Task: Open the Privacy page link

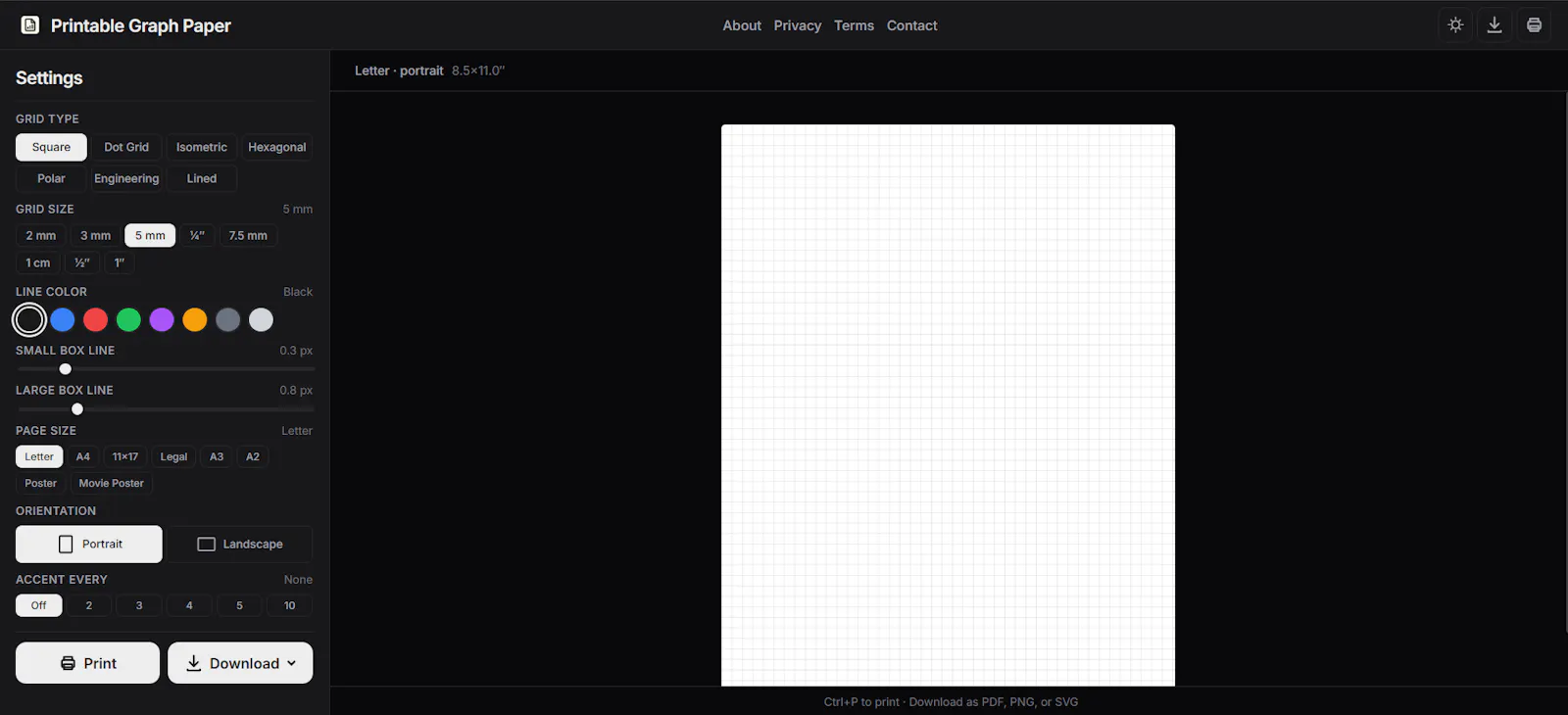Action: point(798,25)
